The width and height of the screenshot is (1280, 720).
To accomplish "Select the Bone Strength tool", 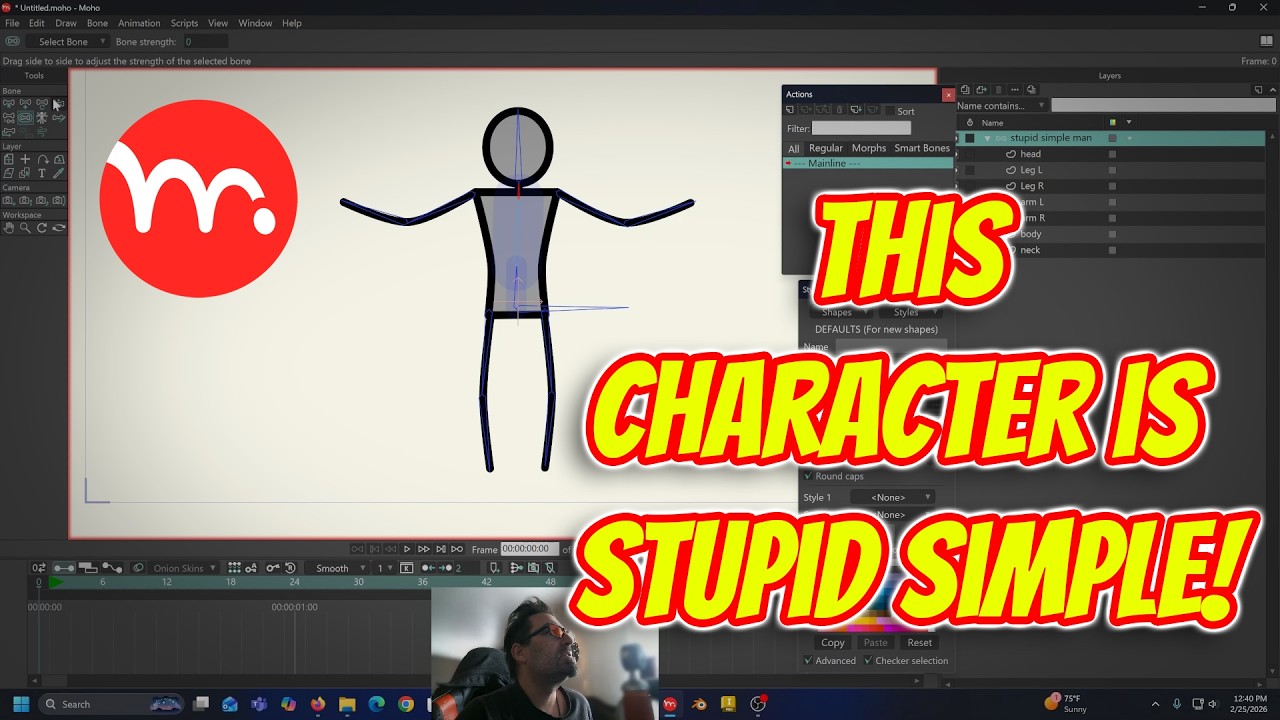I will [25, 117].
